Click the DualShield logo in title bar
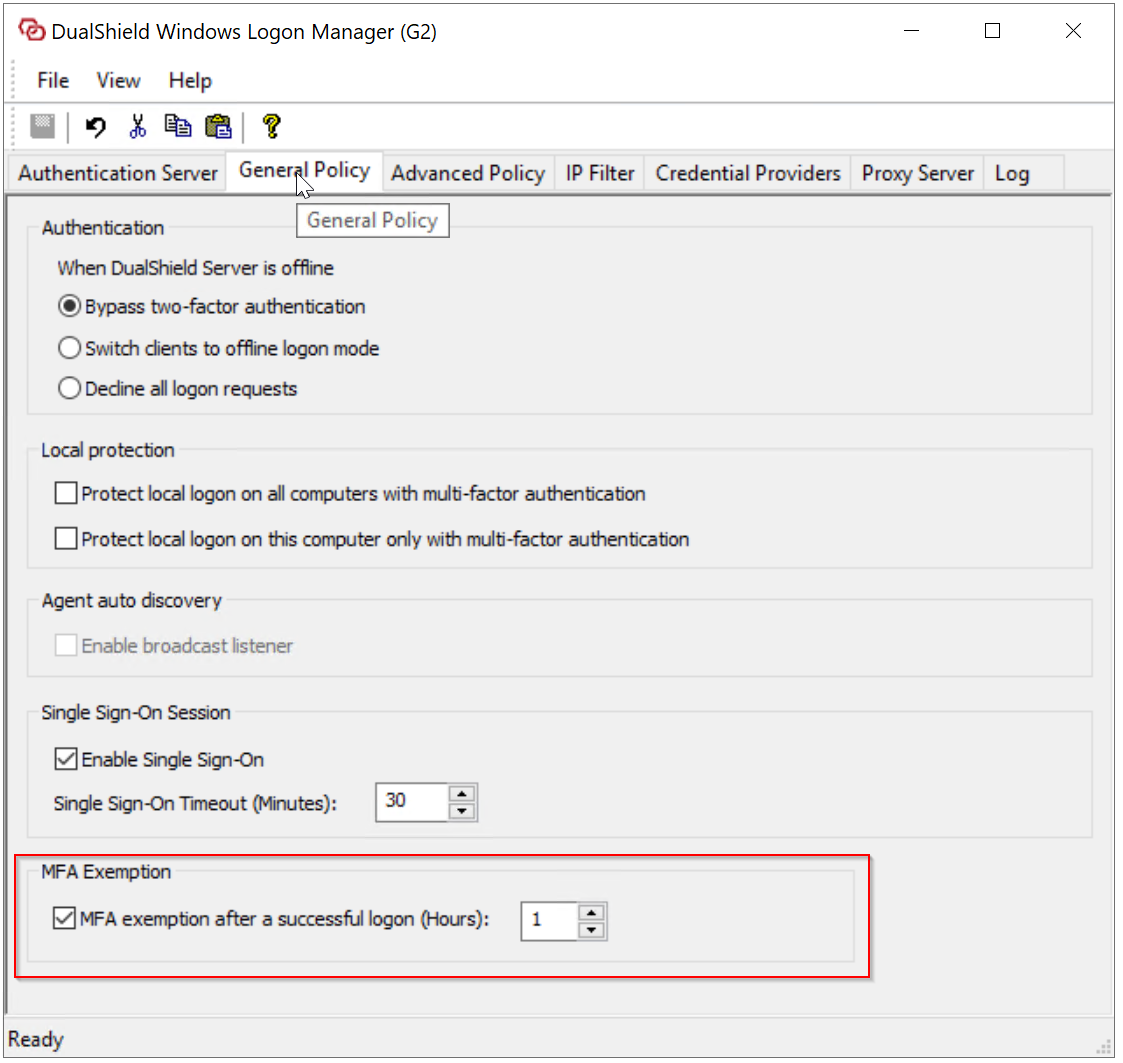The width and height of the screenshot is (1123, 1063). [31, 31]
